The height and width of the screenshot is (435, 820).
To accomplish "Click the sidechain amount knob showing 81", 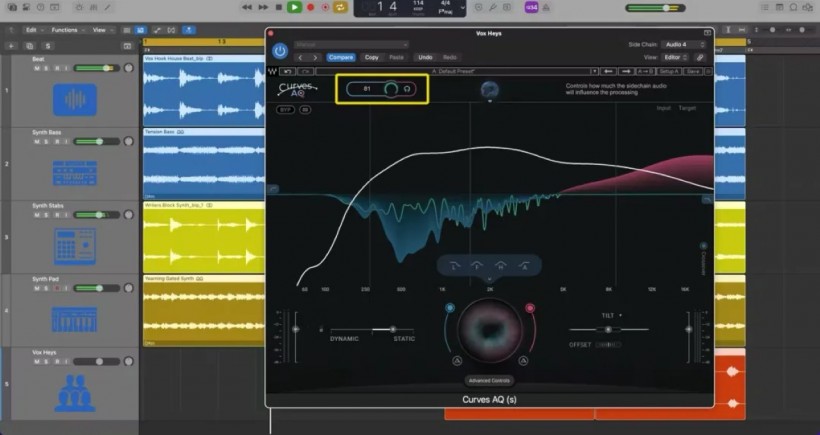I will pyautogui.click(x=391, y=89).
